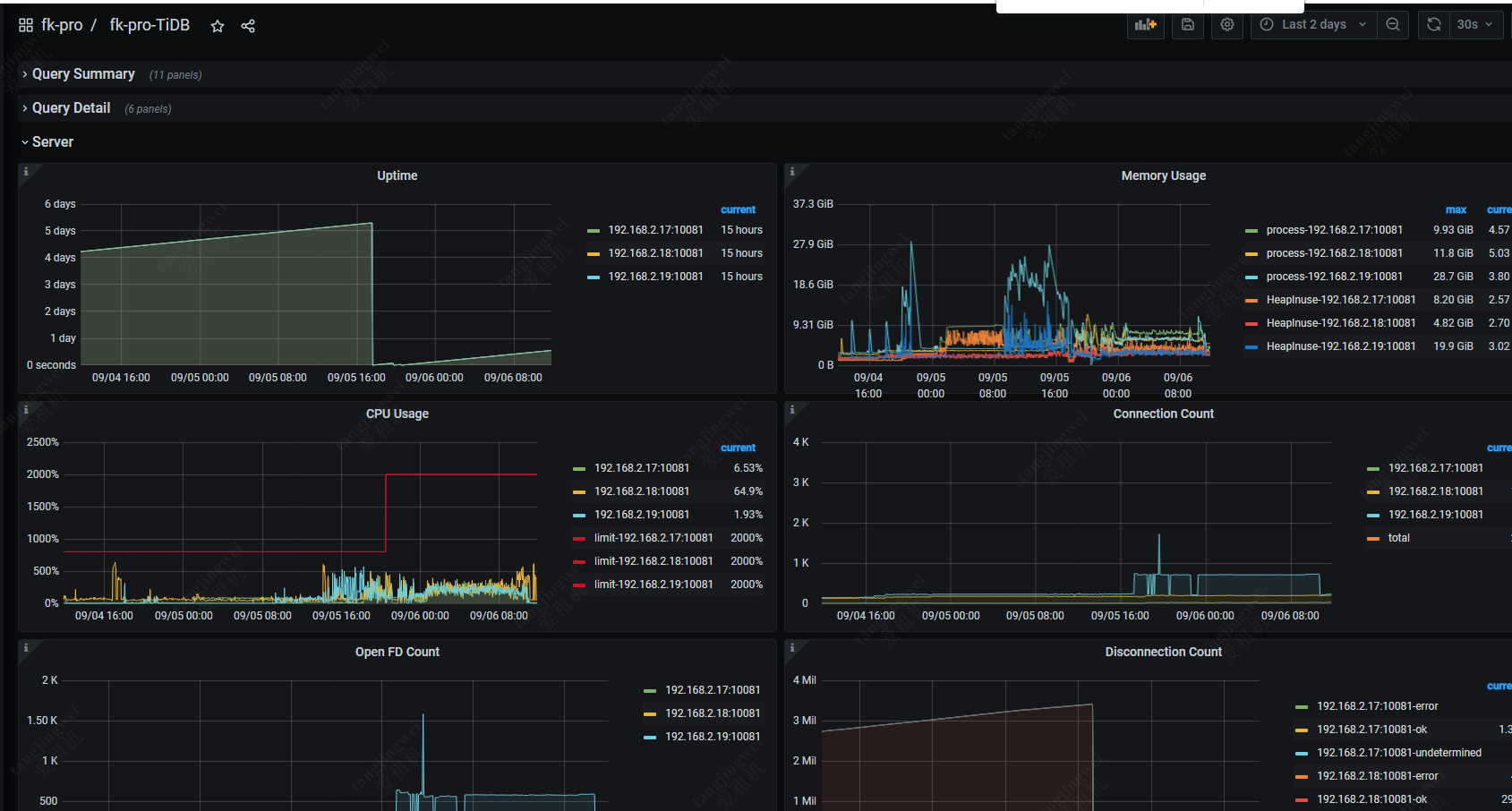1512x811 pixels.
Task: Click the 15 hours value for 192.168.2.17:10081
Action: [741, 230]
